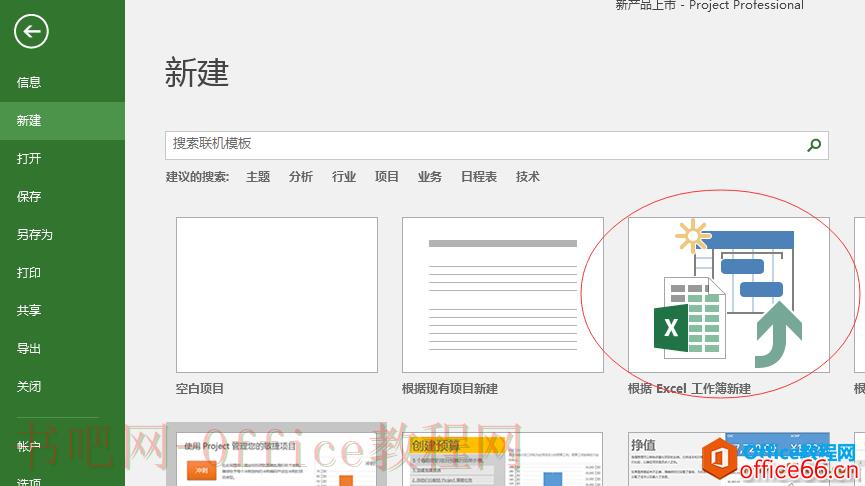Search suggested term 业务
This screenshot has height=486, width=865.
coord(430,177)
